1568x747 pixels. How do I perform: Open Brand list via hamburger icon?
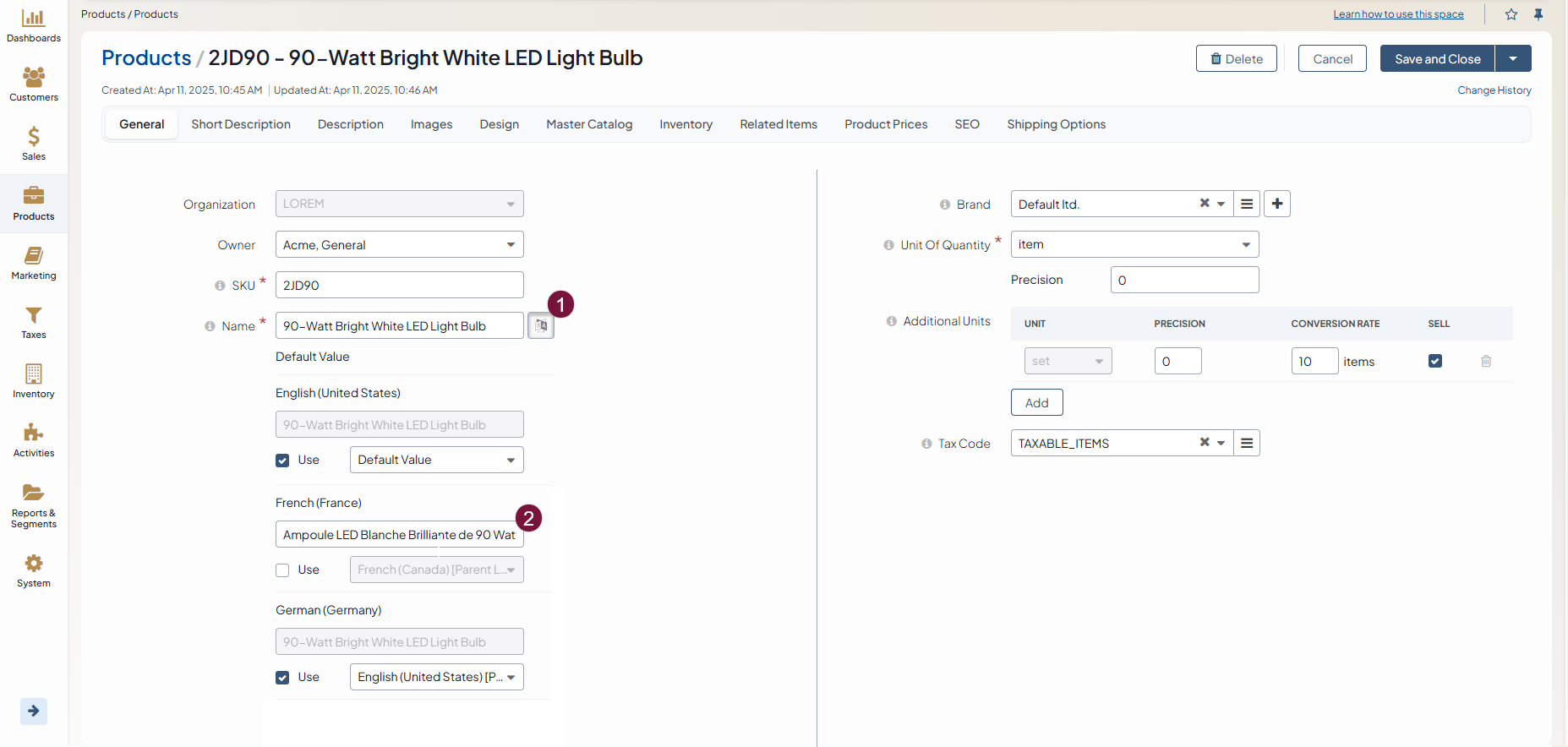[x=1247, y=204]
